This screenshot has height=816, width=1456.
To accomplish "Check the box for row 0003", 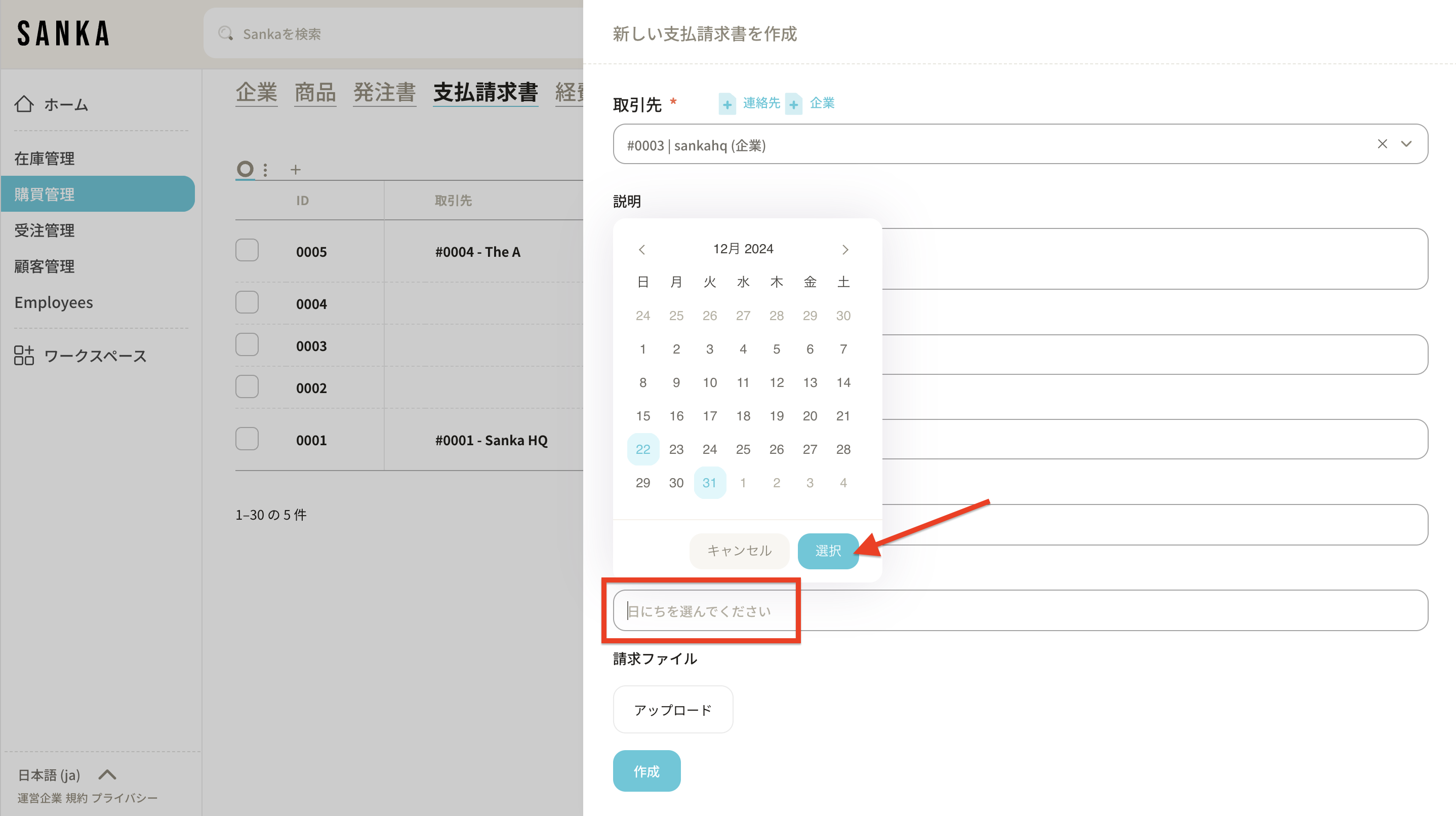I will click(247, 344).
